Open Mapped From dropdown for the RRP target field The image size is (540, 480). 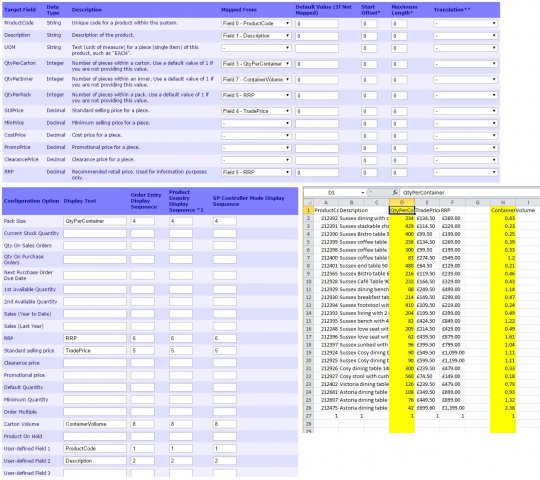tap(256, 172)
